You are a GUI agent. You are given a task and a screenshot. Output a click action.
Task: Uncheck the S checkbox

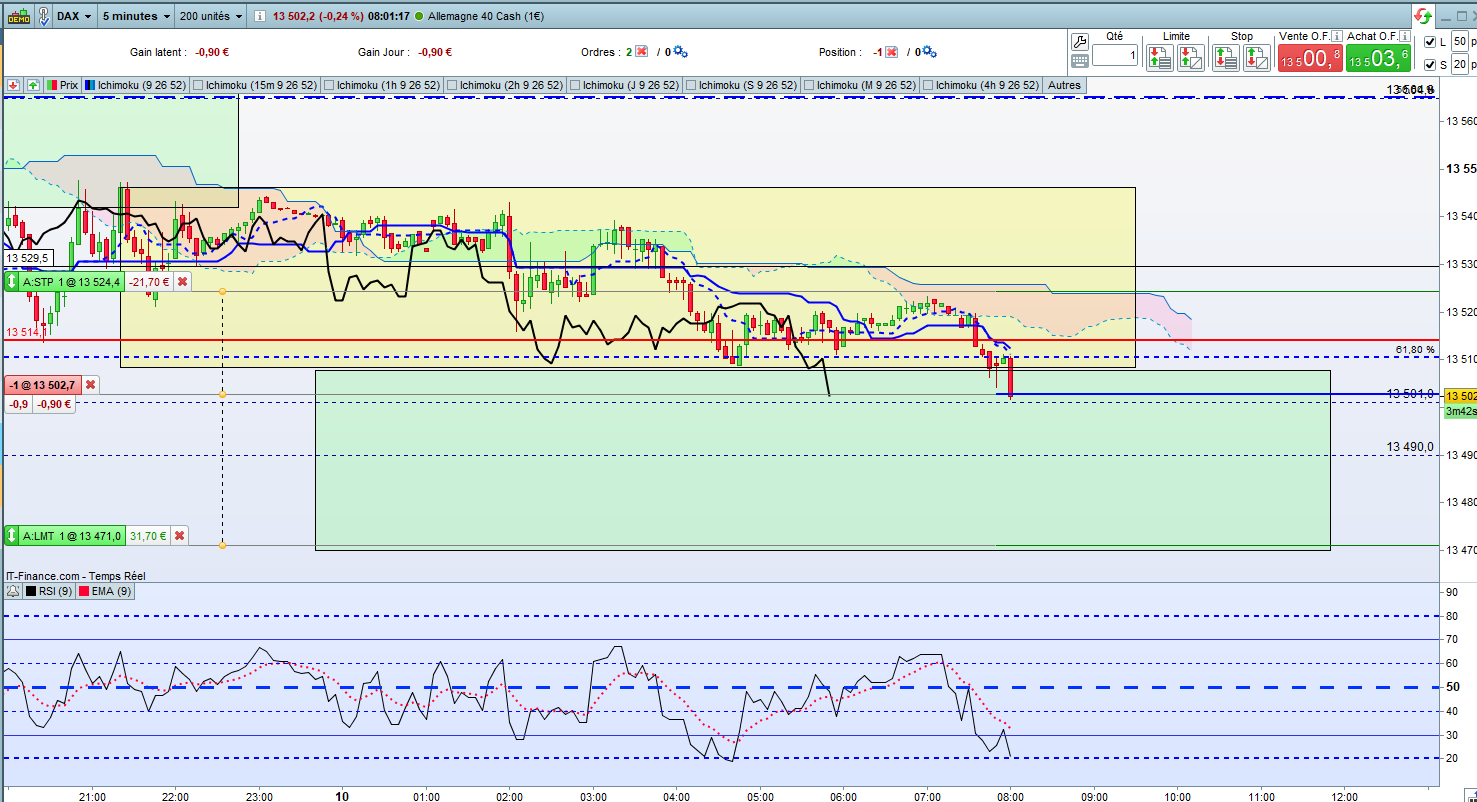[x=1430, y=65]
